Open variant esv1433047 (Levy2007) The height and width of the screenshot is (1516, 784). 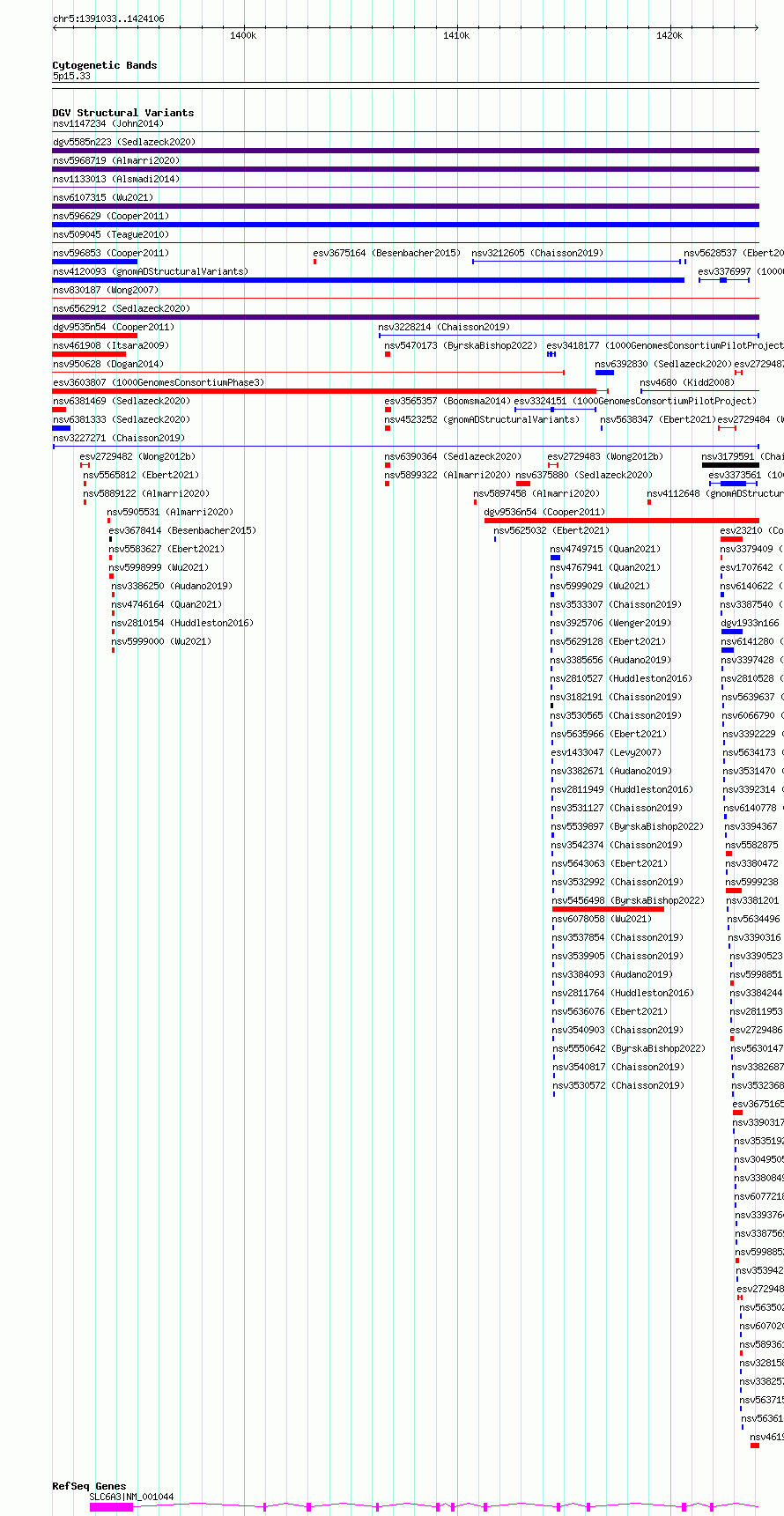607,753
